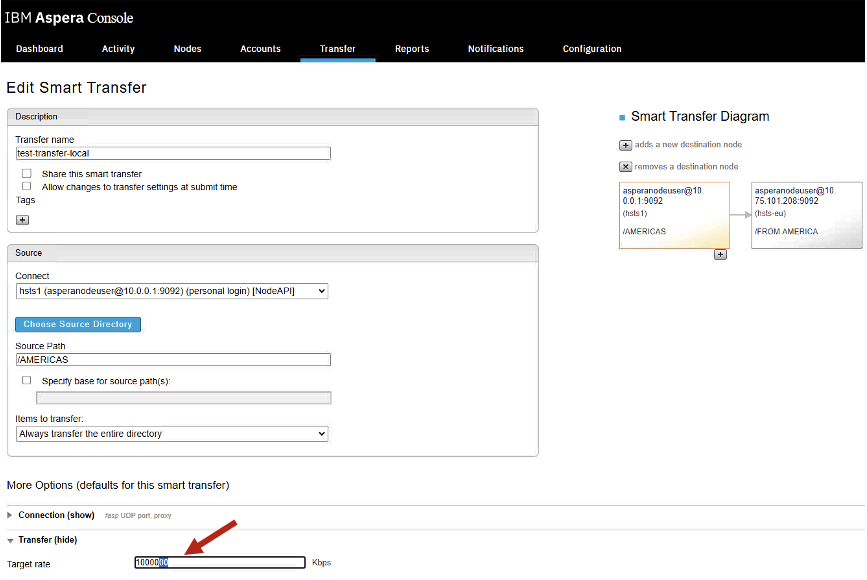867x580 pixels.
Task: Open the Dashboard tab
Action: [39, 49]
